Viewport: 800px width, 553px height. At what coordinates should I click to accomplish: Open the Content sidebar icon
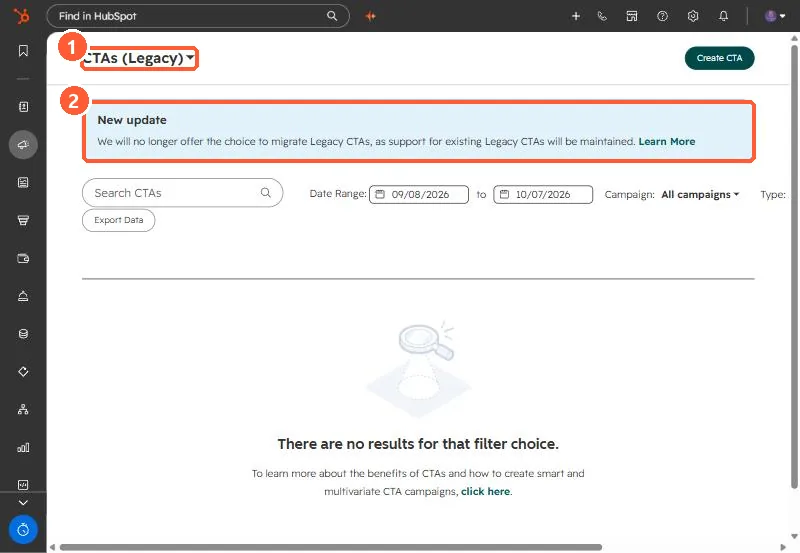[23, 183]
